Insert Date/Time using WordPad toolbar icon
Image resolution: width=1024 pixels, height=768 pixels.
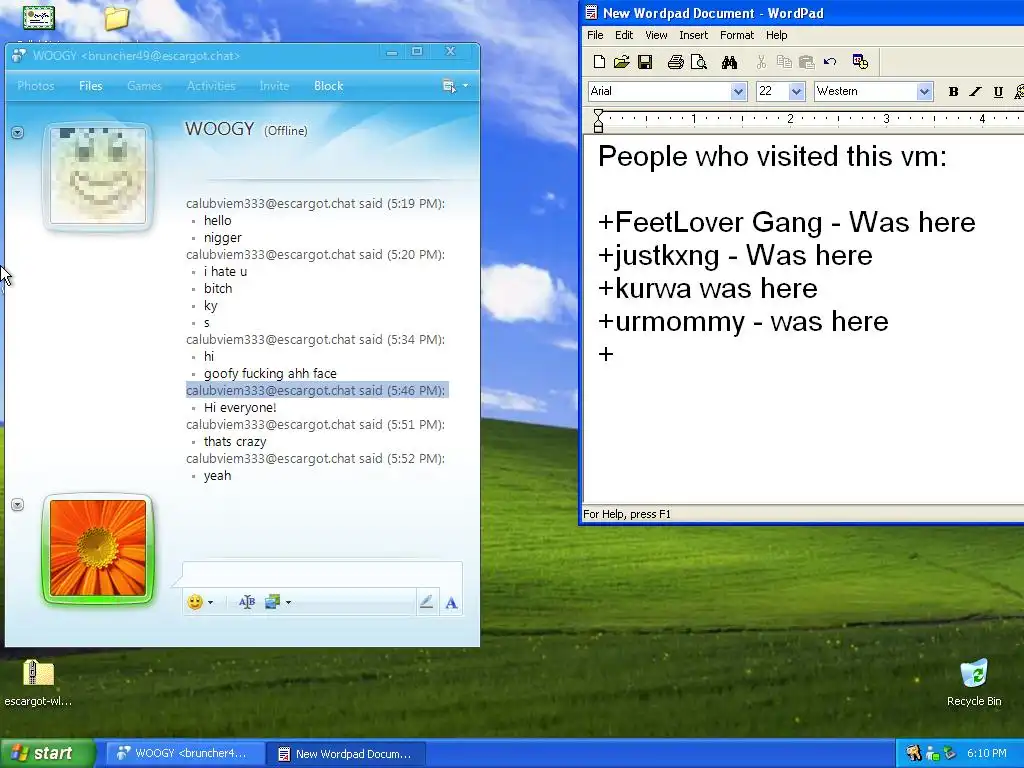tap(860, 62)
